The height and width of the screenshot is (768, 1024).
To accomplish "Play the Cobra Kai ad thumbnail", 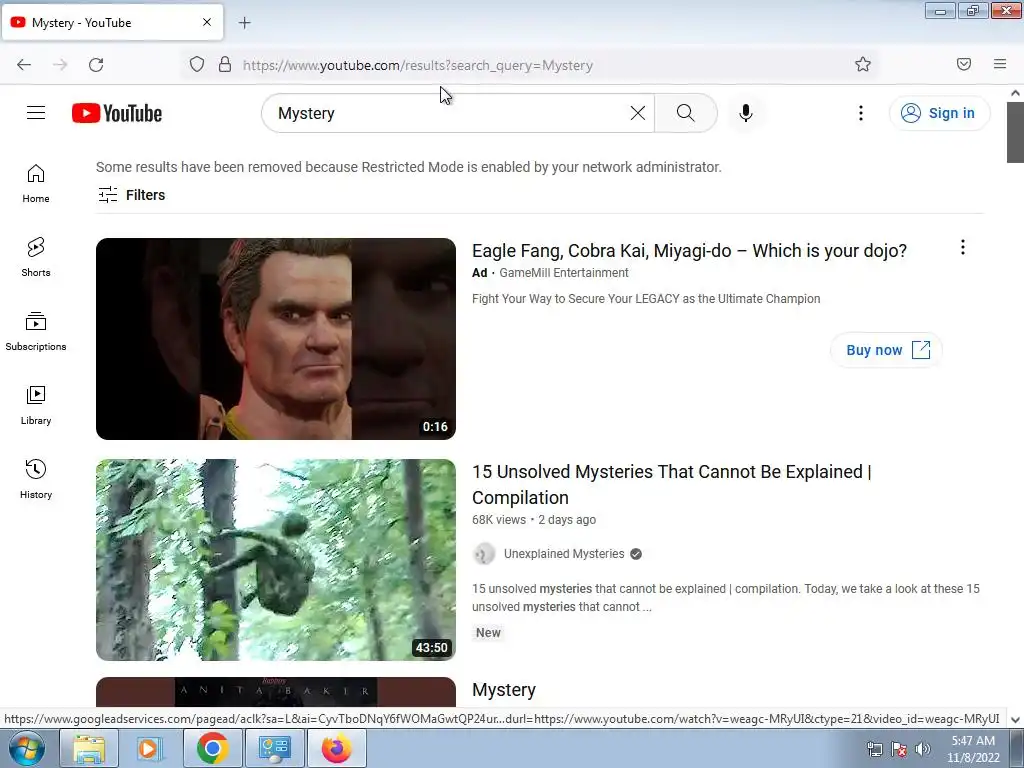I will pyautogui.click(x=276, y=338).
